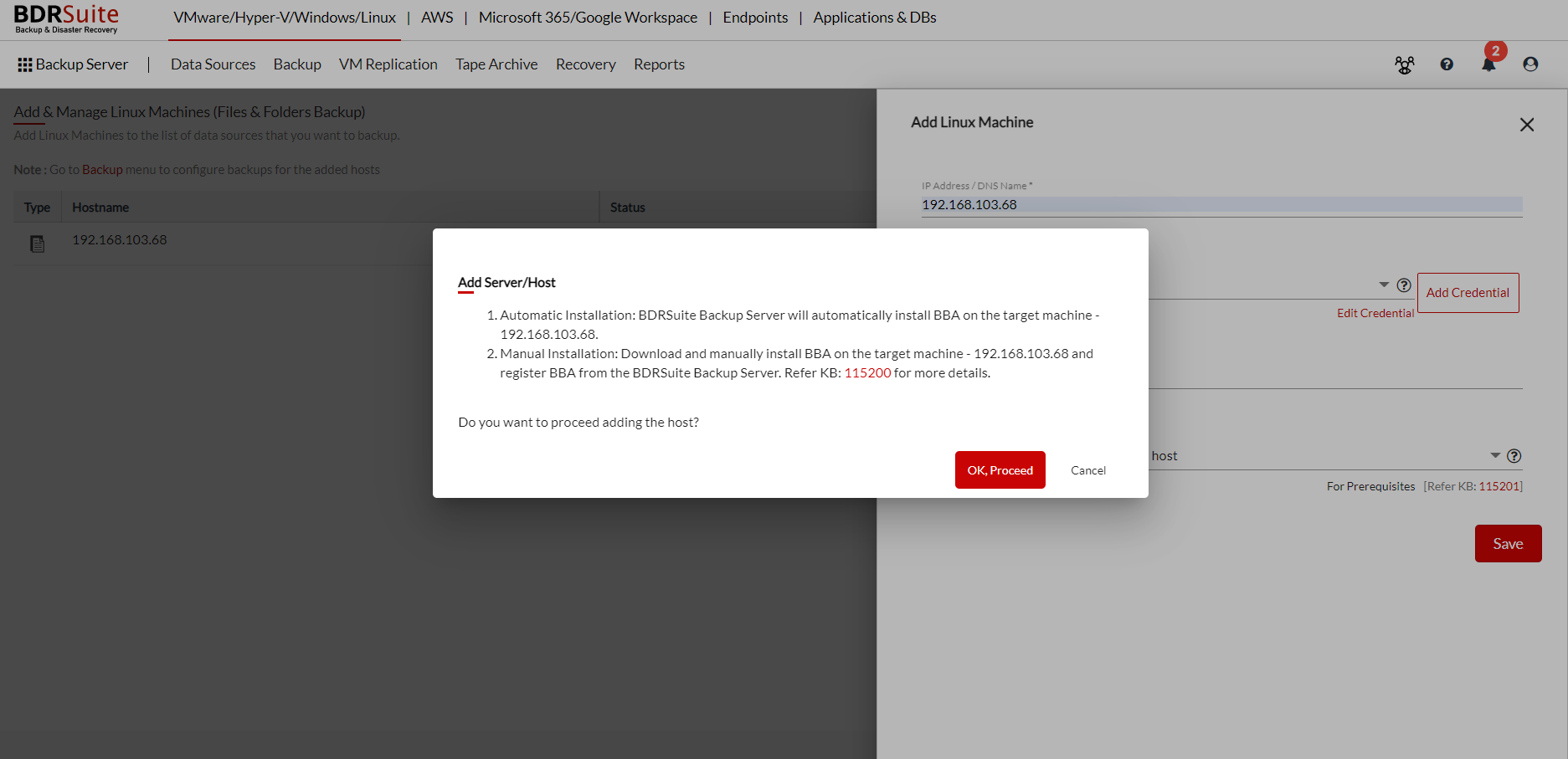Click the Edit Credential link
1568x759 pixels.
tap(1375, 313)
